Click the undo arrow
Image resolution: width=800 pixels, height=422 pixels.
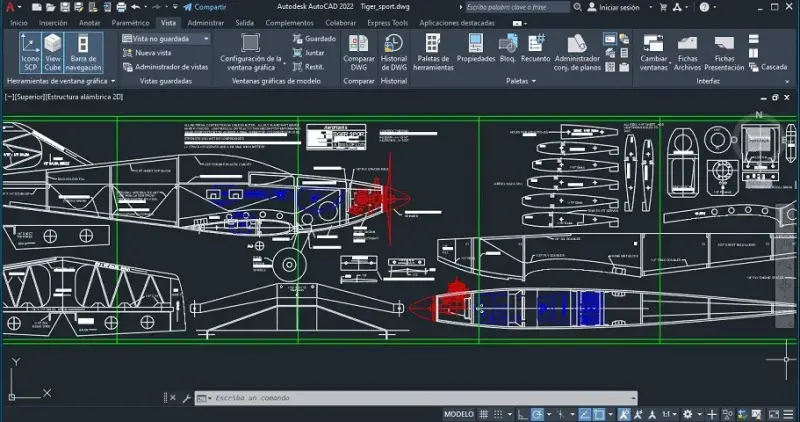(135, 7)
